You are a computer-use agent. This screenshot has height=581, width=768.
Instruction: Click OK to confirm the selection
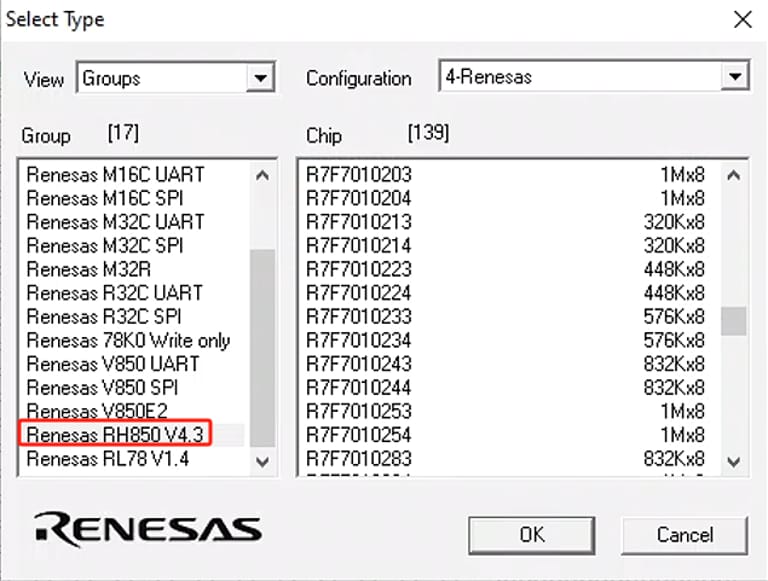coord(531,535)
